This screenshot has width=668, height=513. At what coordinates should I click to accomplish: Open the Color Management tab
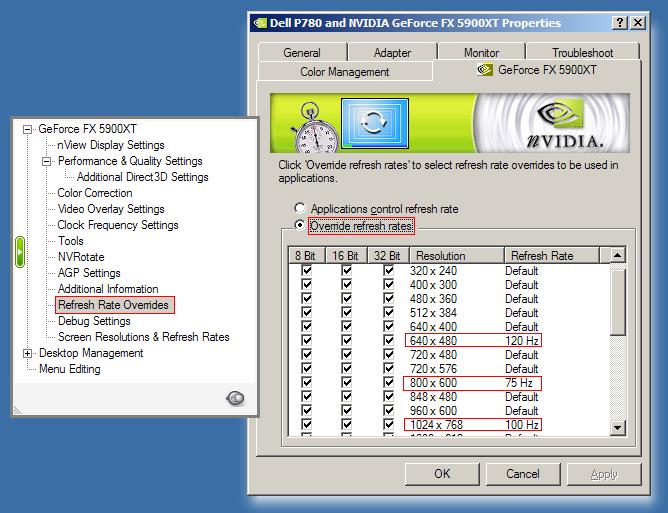pyautogui.click(x=345, y=71)
